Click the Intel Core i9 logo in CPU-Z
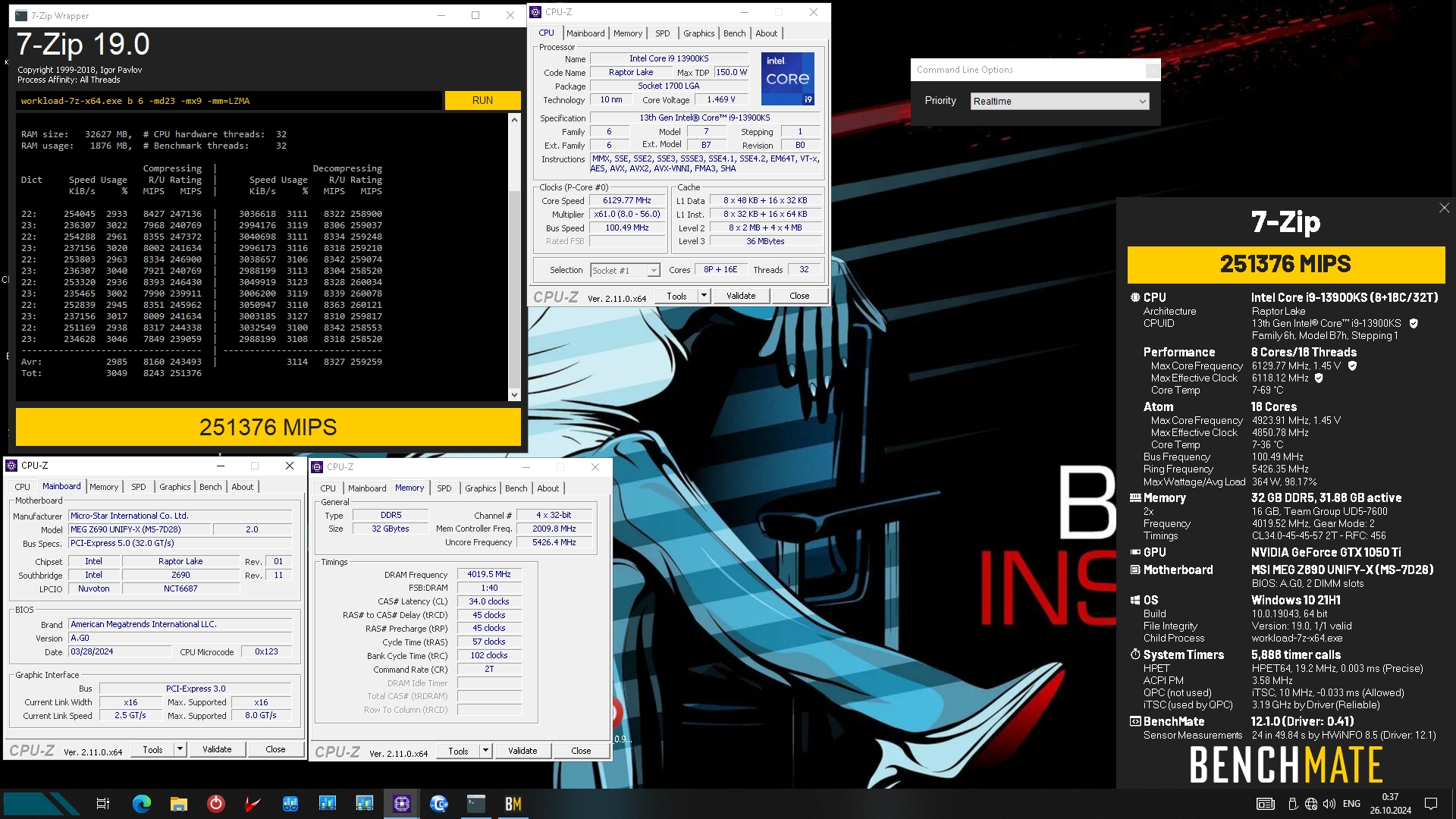Screen dimensions: 1456x819 click(788, 79)
